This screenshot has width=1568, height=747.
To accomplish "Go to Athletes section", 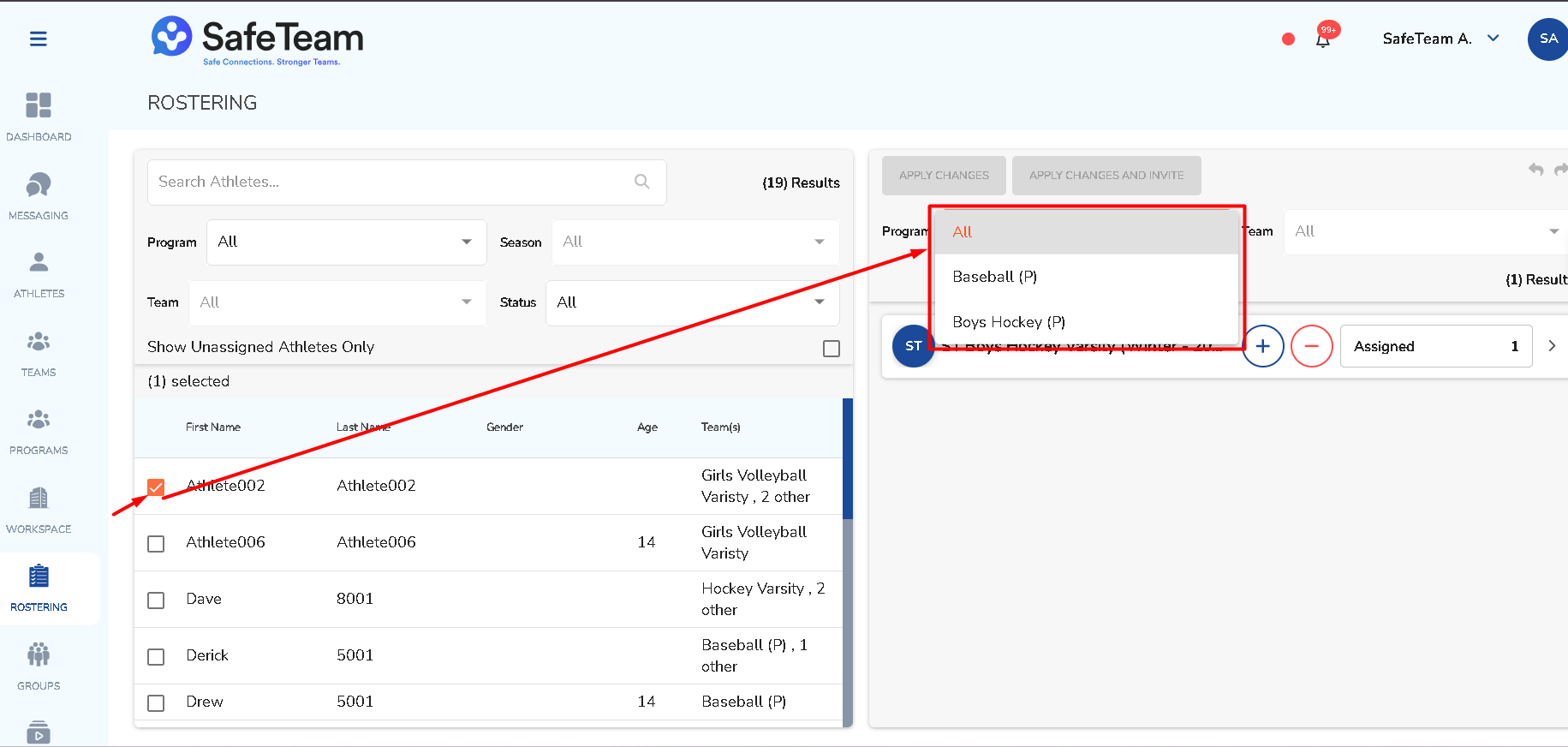I will (39, 274).
